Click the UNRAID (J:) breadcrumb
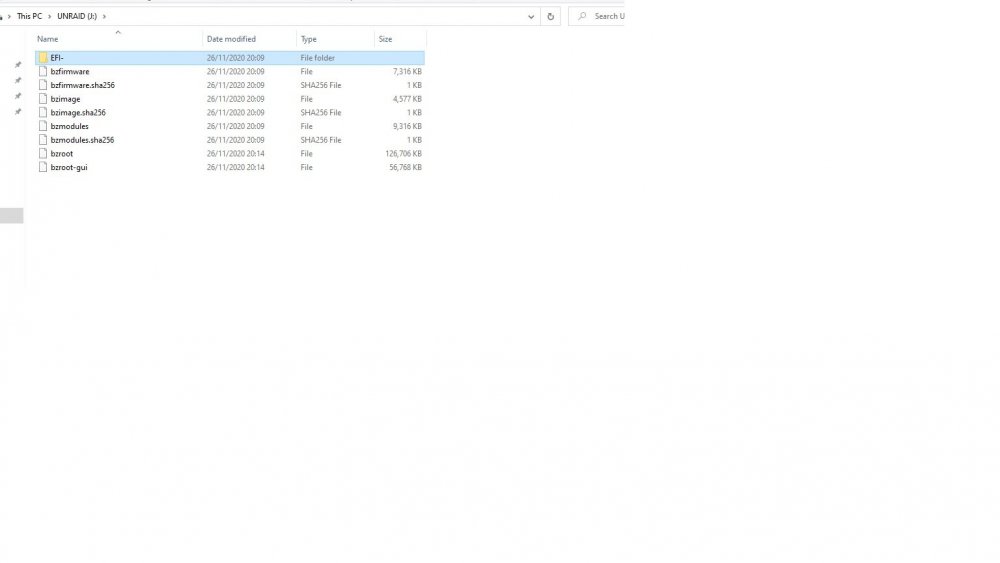Image resolution: width=1000 pixels, height=563 pixels. [x=77, y=17]
